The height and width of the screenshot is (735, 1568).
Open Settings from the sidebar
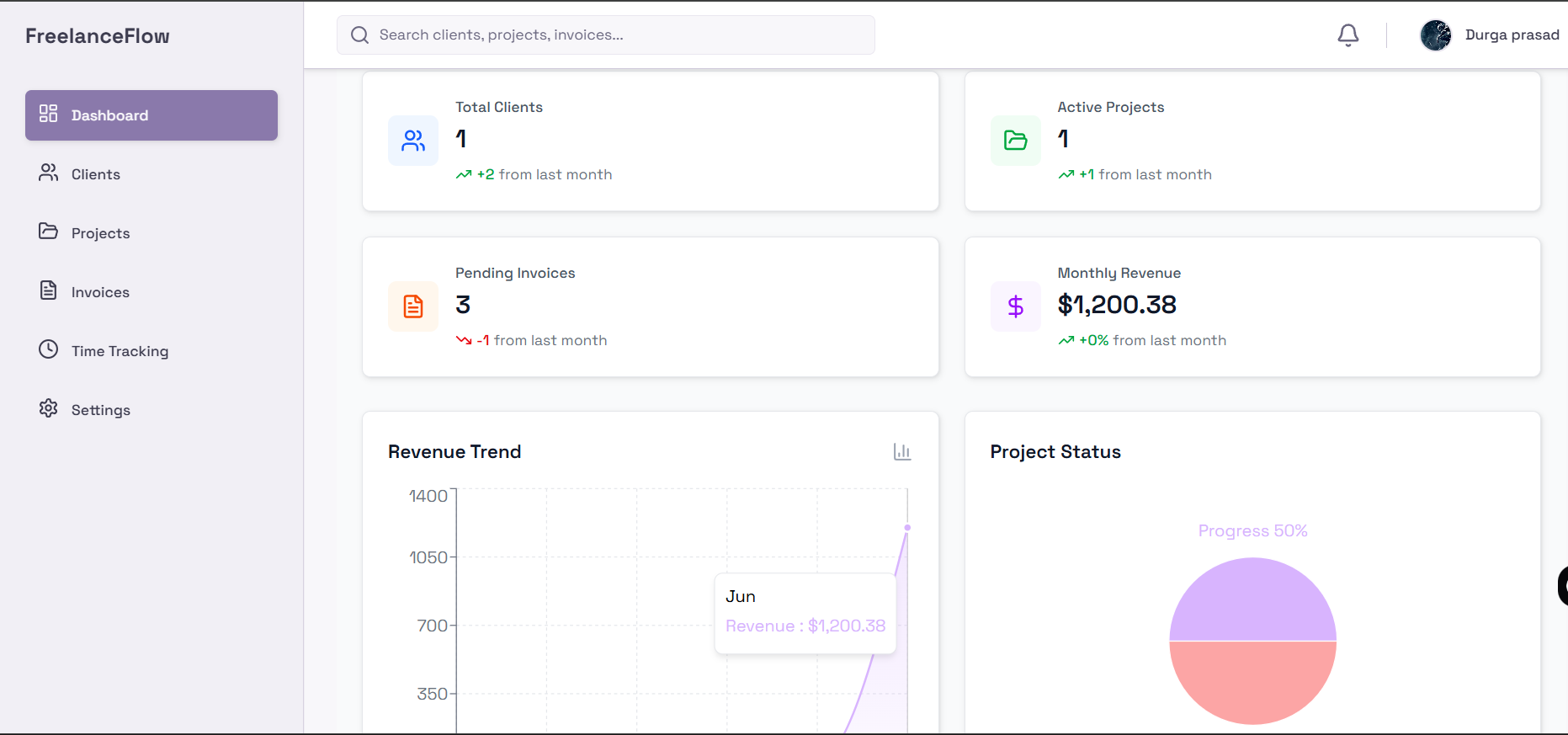click(100, 410)
